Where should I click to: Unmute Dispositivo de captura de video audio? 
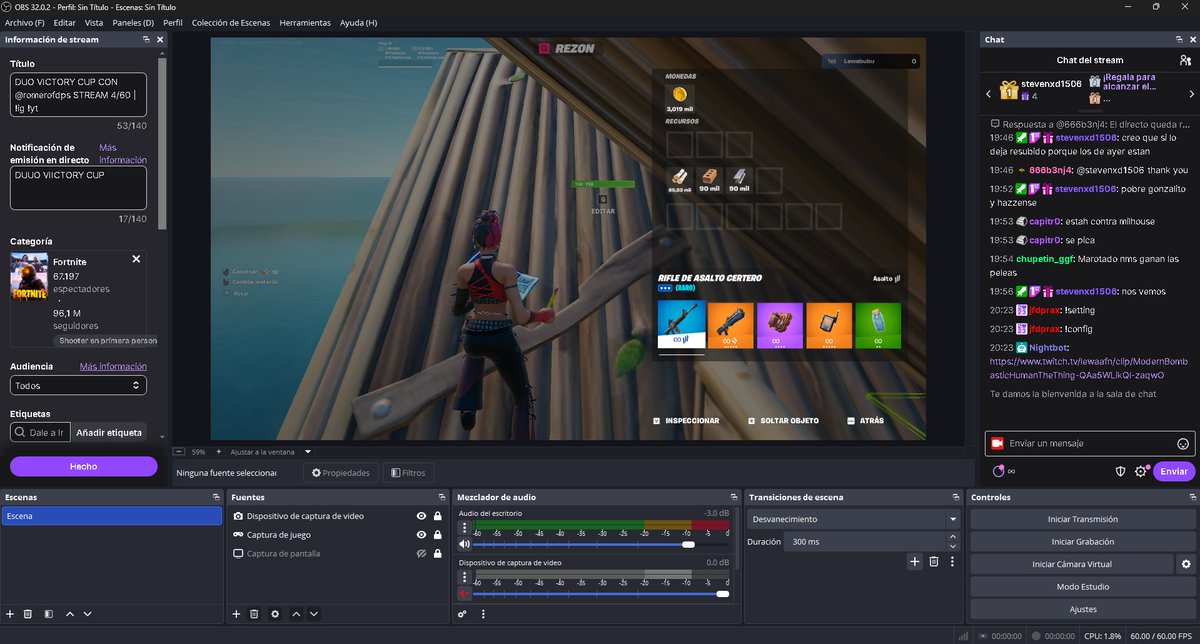(464, 593)
